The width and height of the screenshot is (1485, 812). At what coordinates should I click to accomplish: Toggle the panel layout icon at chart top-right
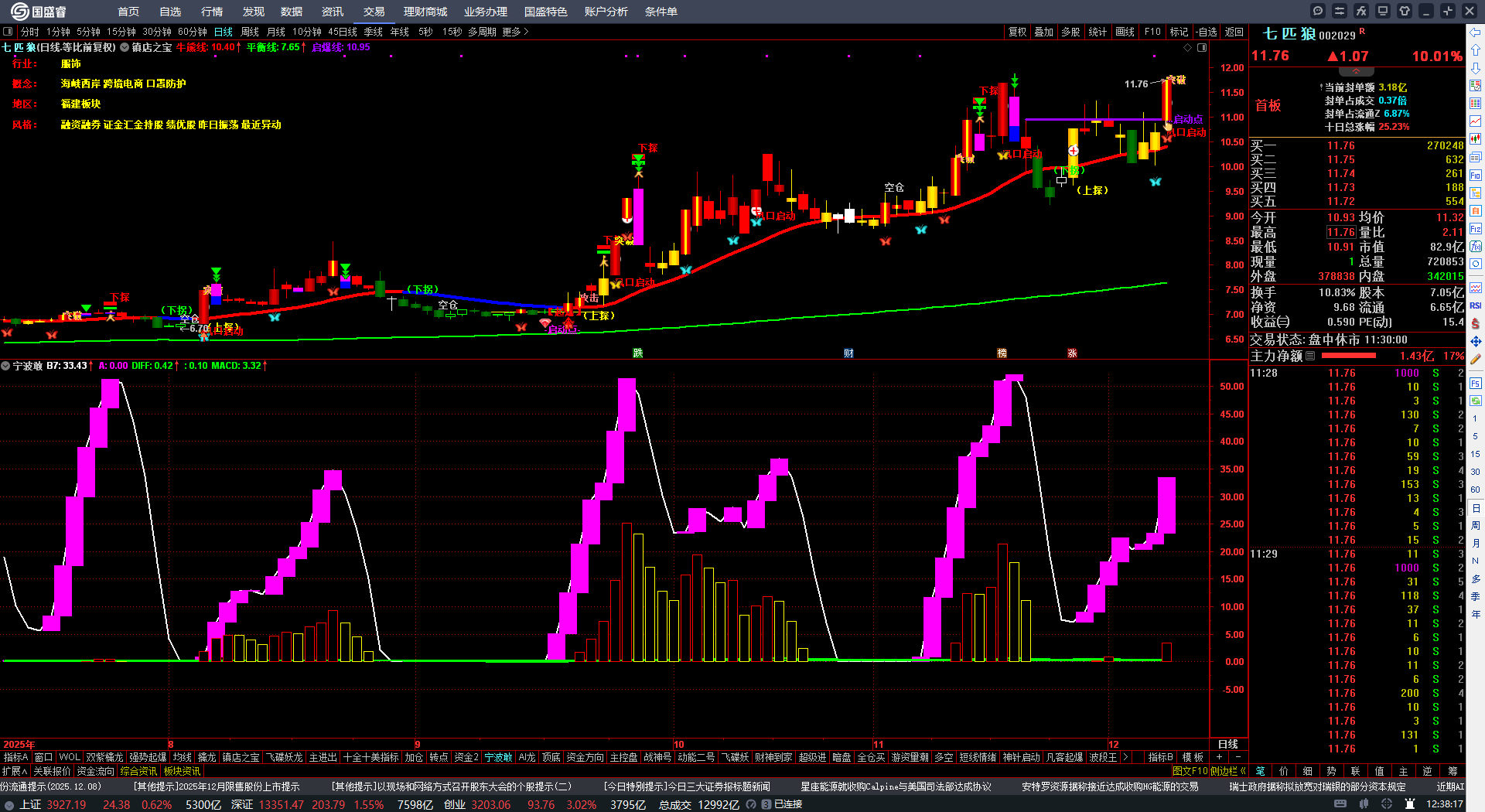(1202, 48)
